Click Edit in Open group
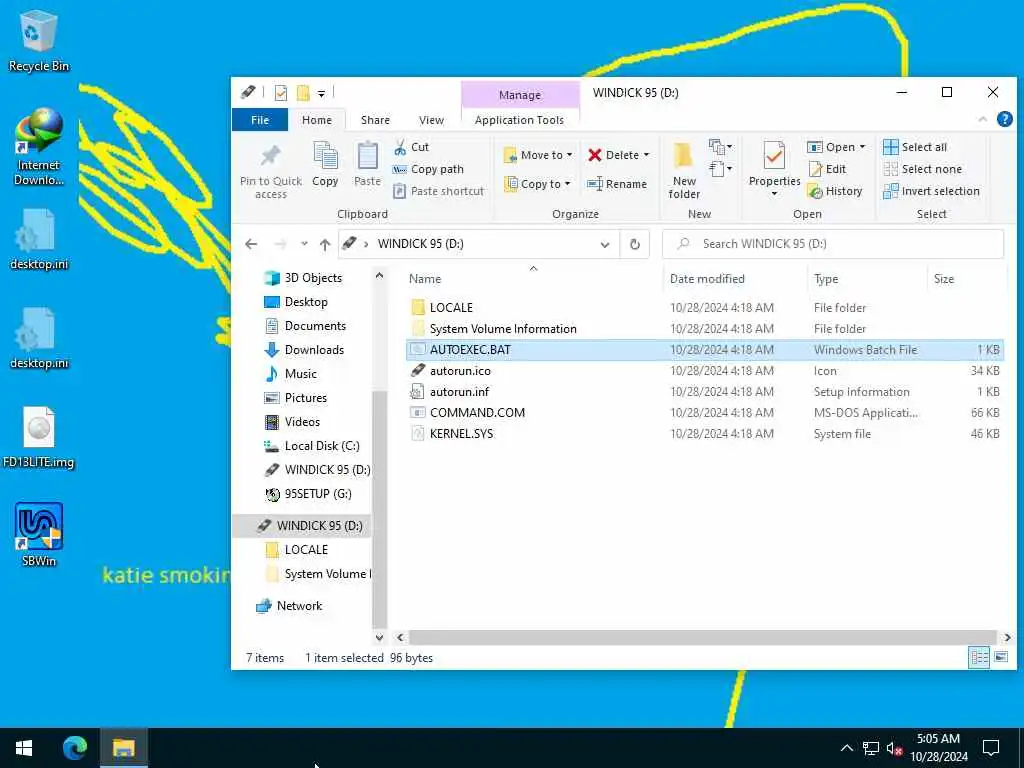The height and width of the screenshot is (768, 1024). click(x=827, y=169)
